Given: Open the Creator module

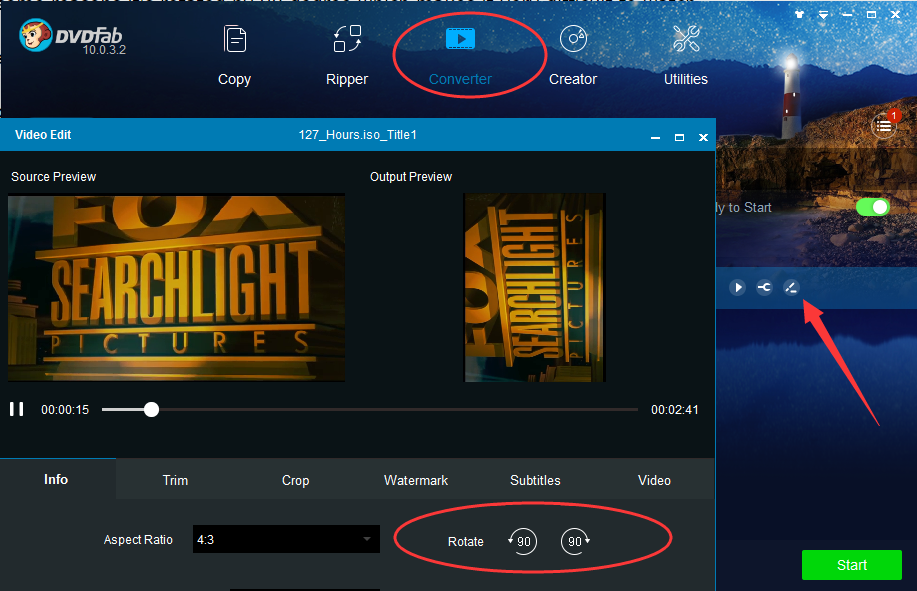Looking at the screenshot, I should pos(573,56).
